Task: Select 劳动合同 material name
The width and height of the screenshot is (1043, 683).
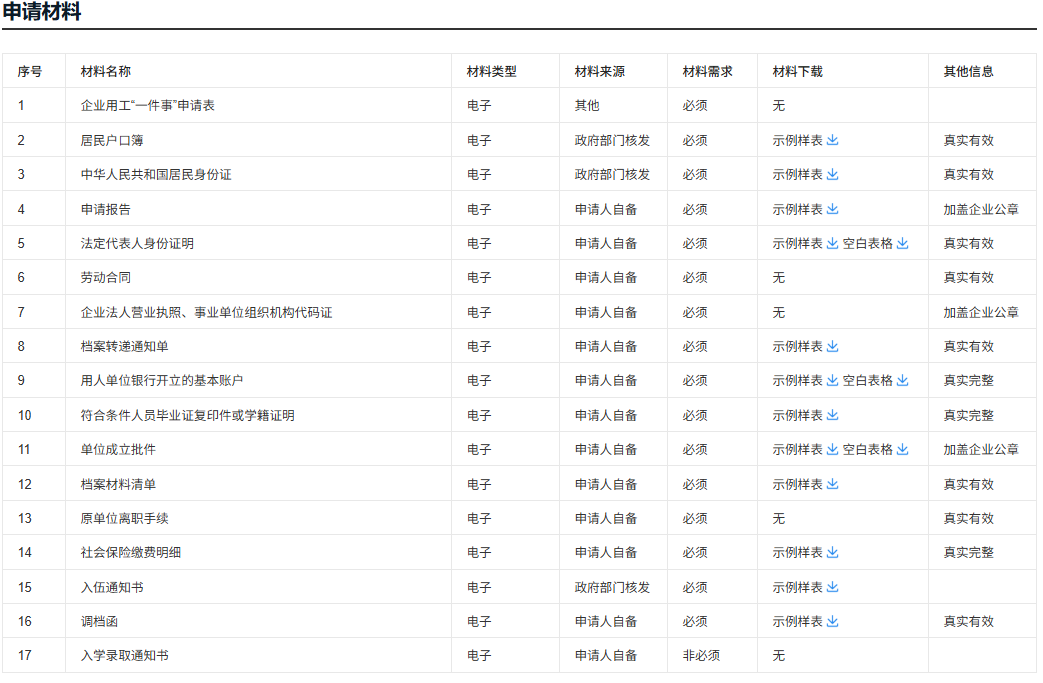Action: (106, 277)
